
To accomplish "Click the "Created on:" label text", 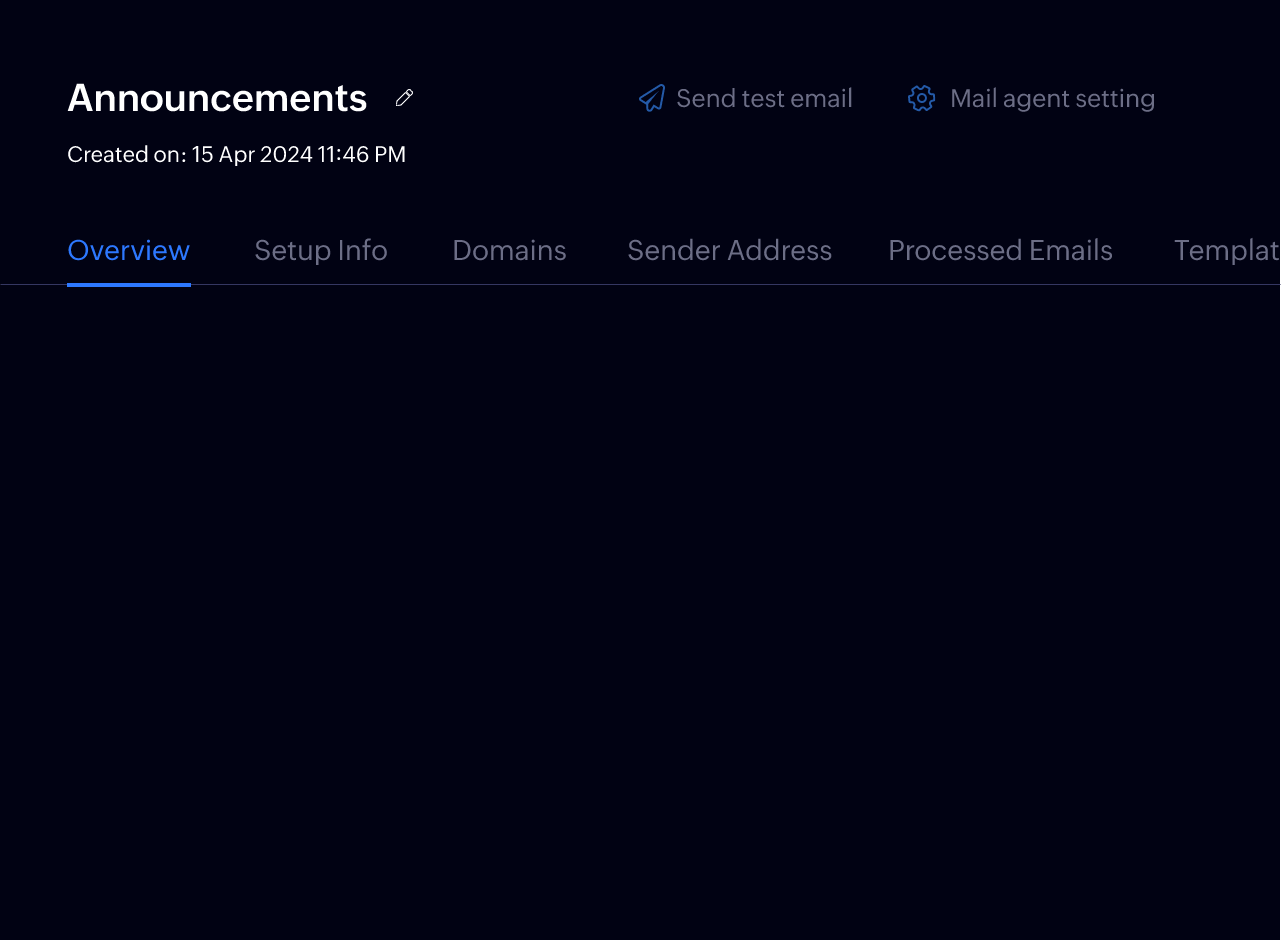I will pyautogui.click(x=126, y=155).
